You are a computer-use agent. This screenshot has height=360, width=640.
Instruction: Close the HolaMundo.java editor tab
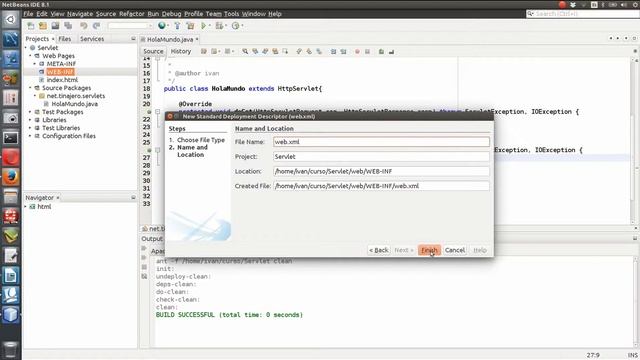tap(197, 39)
